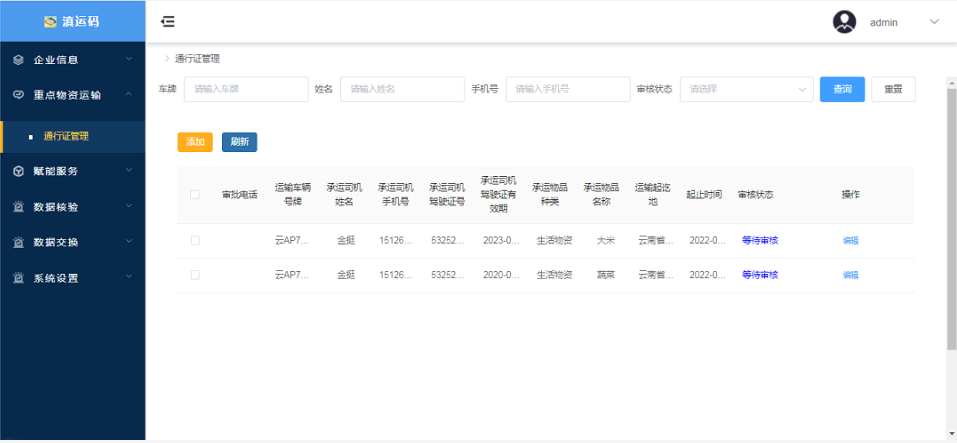Expand the 企业信息 menu chevron
The width and height of the screenshot is (957, 443).
coord(128,60)
